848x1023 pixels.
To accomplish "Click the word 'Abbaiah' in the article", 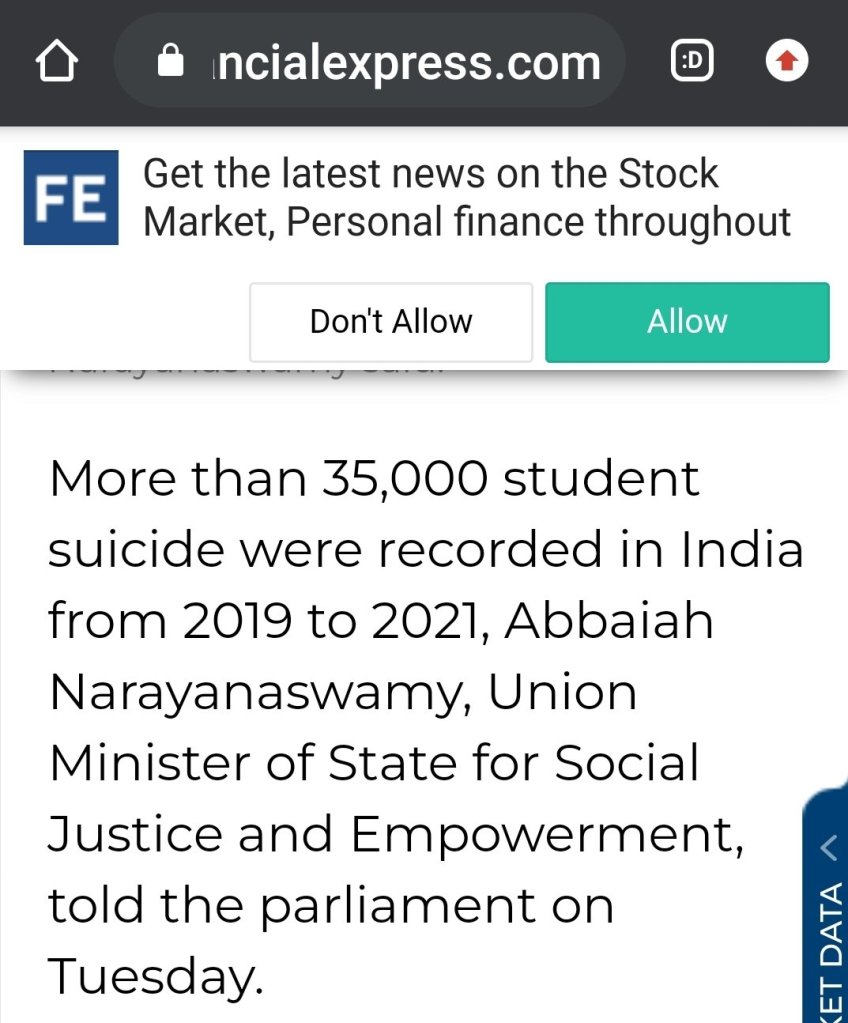I will tap(609, 621).
